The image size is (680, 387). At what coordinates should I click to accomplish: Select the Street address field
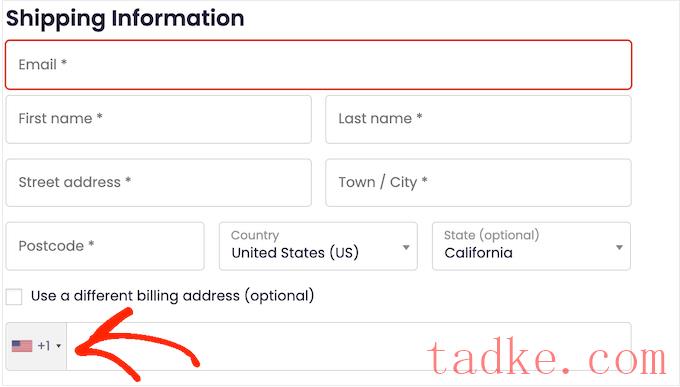(158, 183)
